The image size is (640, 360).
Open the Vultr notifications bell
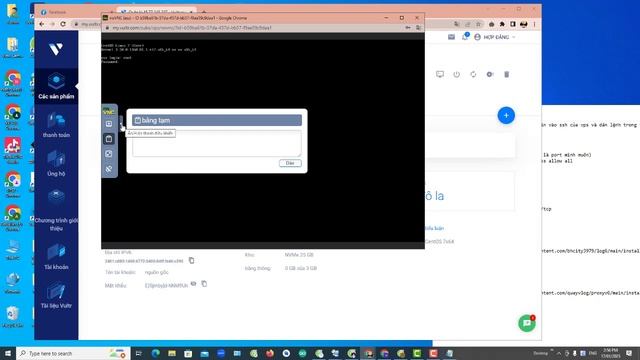465,37
